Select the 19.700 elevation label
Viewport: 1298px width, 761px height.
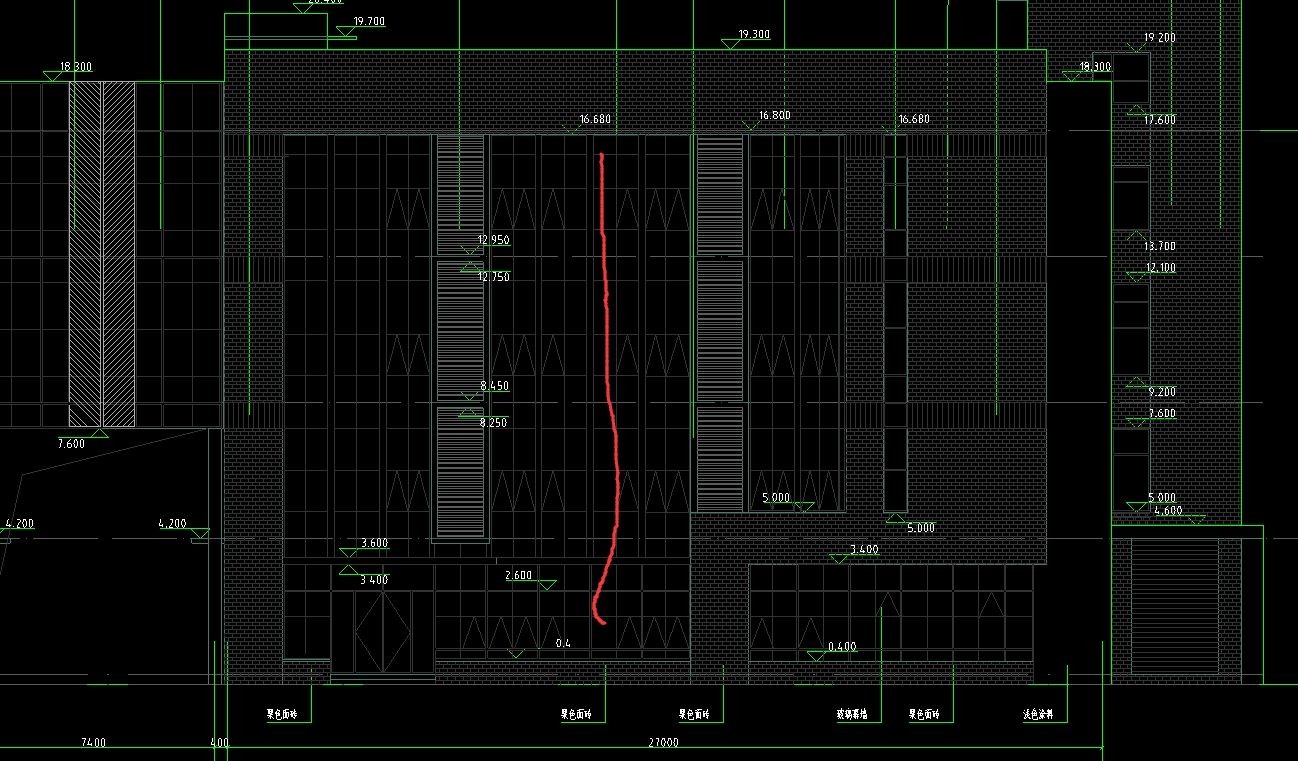[x=369, y=21]
